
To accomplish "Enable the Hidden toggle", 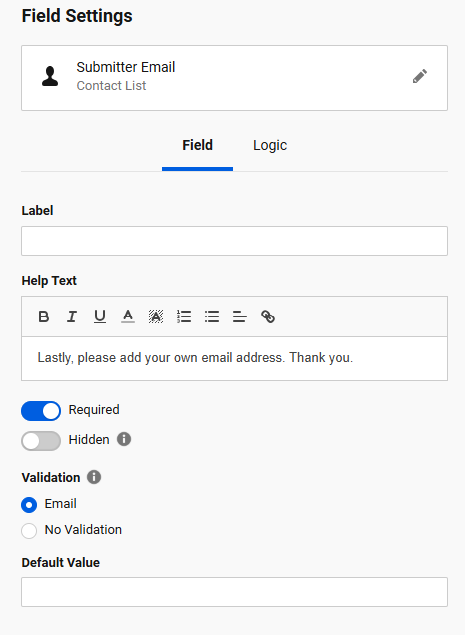I will 41,441.
